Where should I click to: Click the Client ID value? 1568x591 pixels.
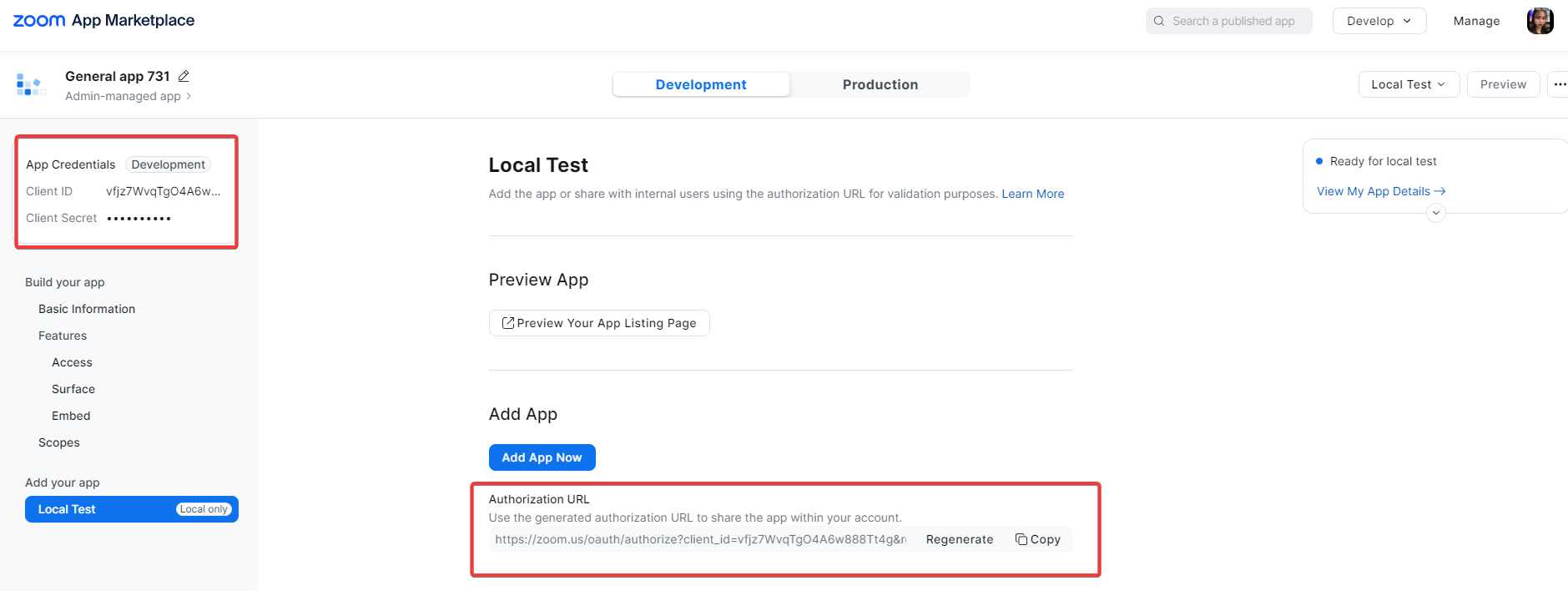pyautogui.click(x=164, y=191)
